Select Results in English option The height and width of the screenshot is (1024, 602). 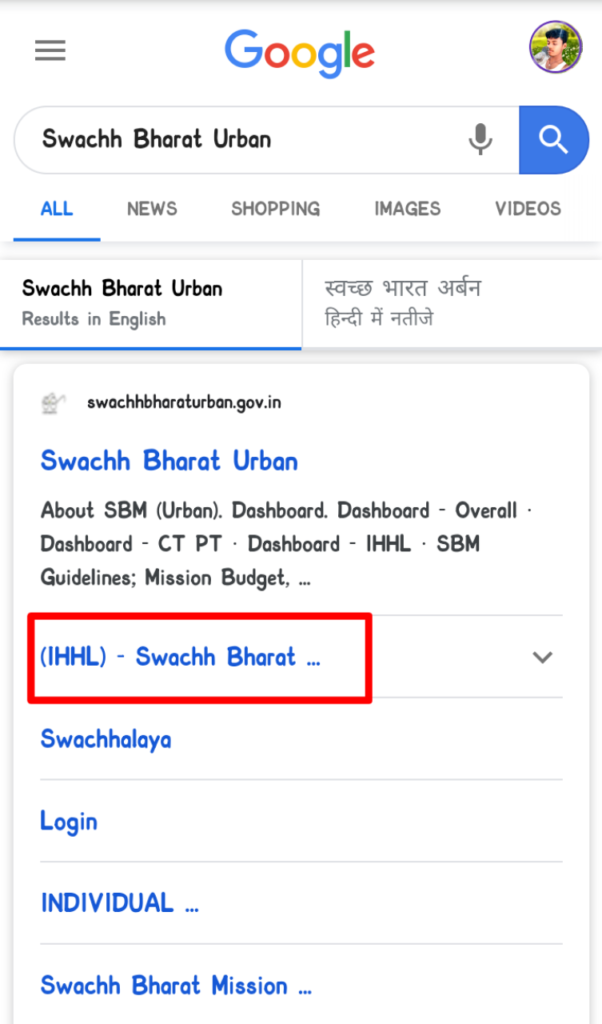point(150,303)
